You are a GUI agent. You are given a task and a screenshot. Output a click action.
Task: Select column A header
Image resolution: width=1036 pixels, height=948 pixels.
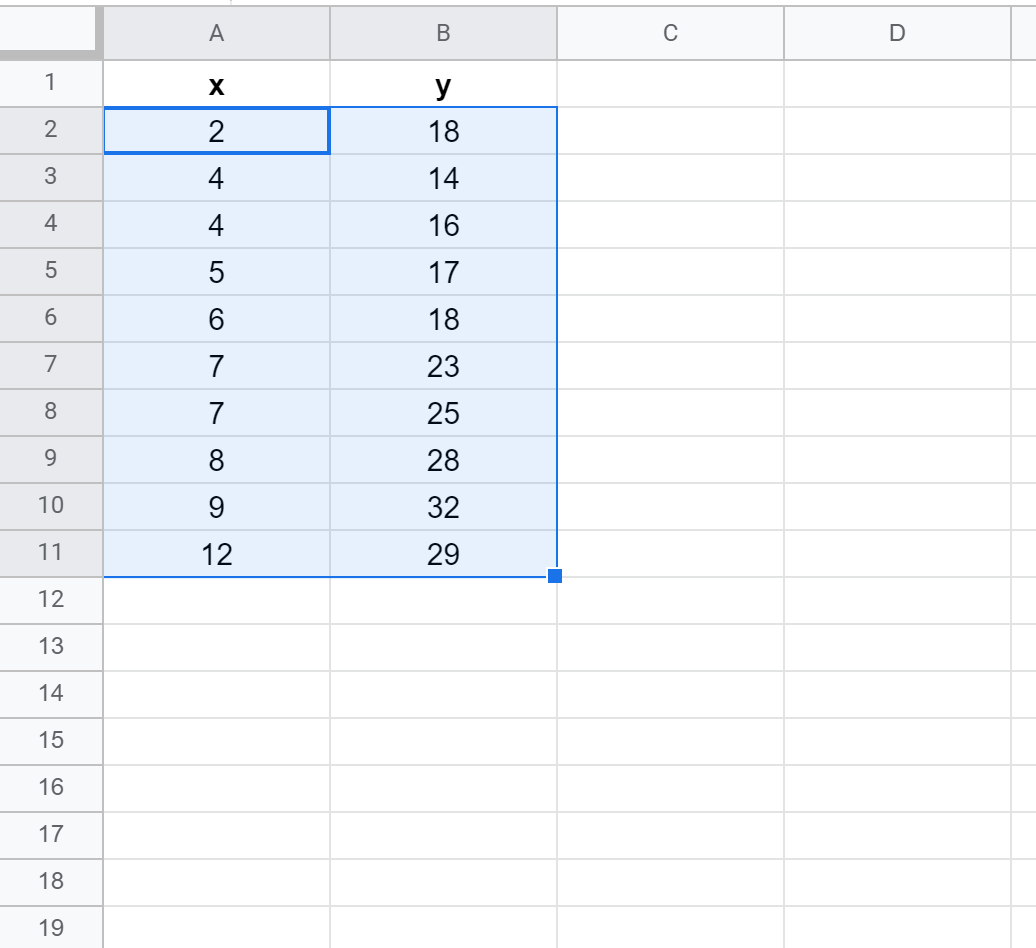coord(216,33)
